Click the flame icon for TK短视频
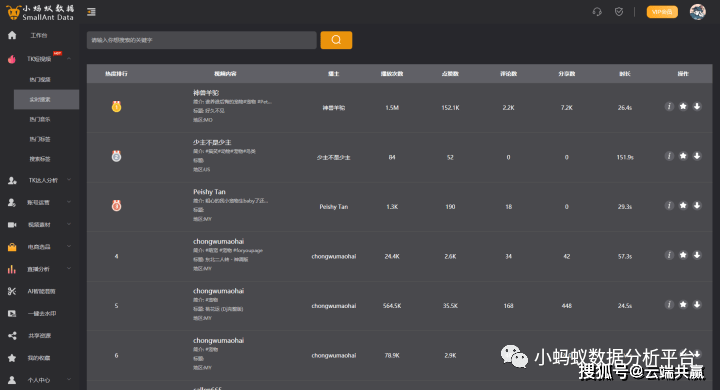720x390 pixels. (12, 59)
